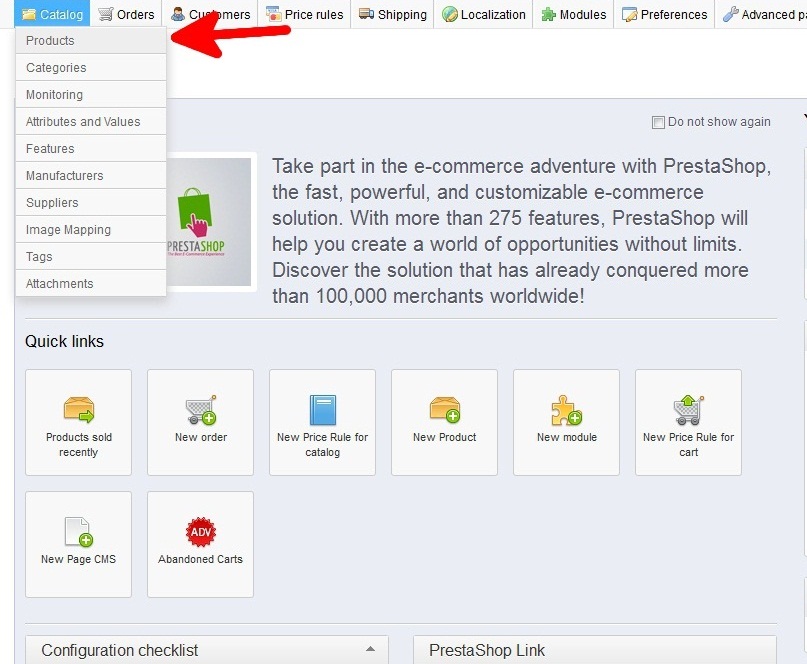Tick the Do not show again checkbox
Screen dimensions: 807x664
[x=658, y=123]
